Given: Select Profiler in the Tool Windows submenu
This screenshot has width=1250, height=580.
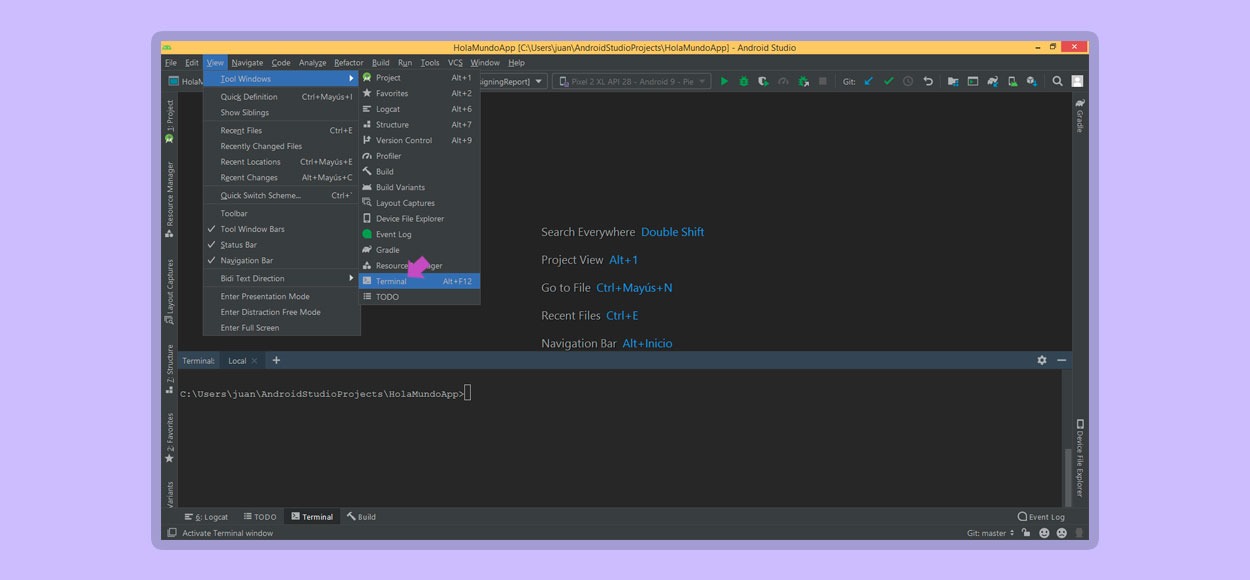Looking at the screenshot, I should 420,156.
